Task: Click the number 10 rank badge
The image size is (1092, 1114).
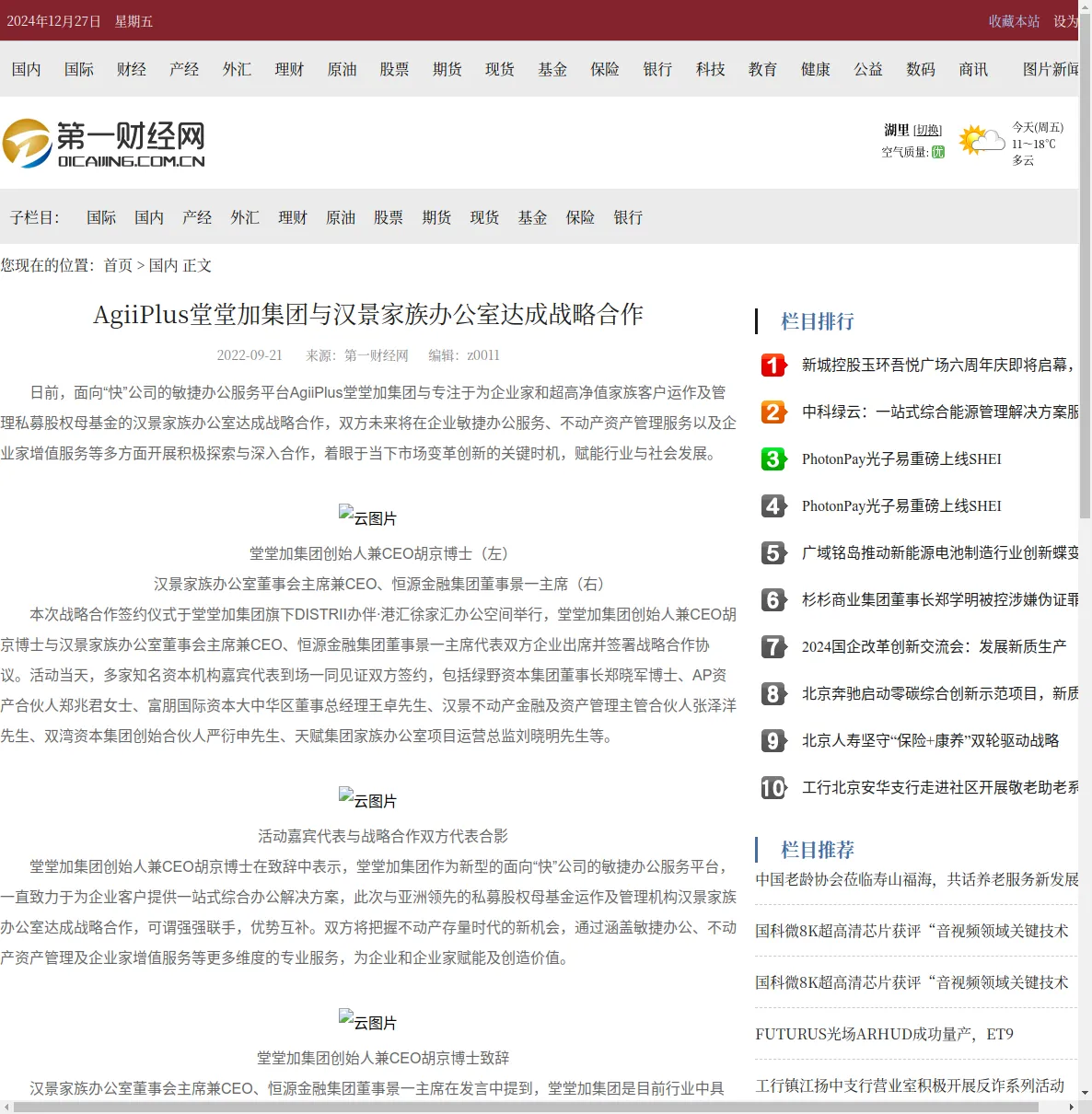Action: (x=773, y=788)
